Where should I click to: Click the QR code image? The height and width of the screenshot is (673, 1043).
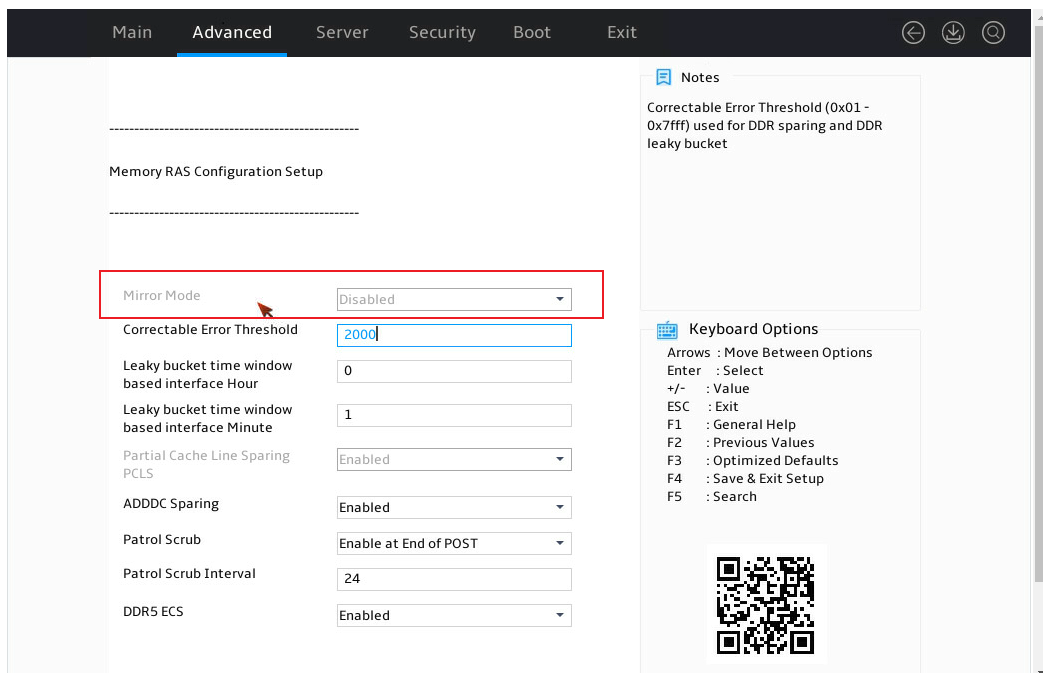[766, 605]
